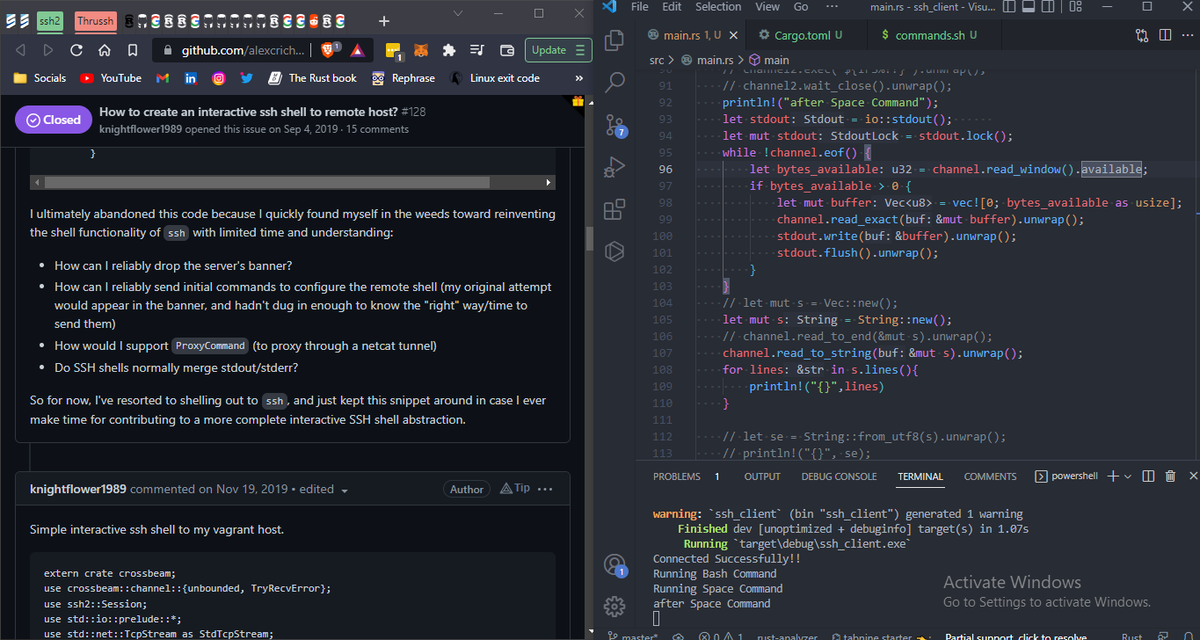Split the VS Code editor to the right
1200x640 pixels.
click(x=1165, y=36)
